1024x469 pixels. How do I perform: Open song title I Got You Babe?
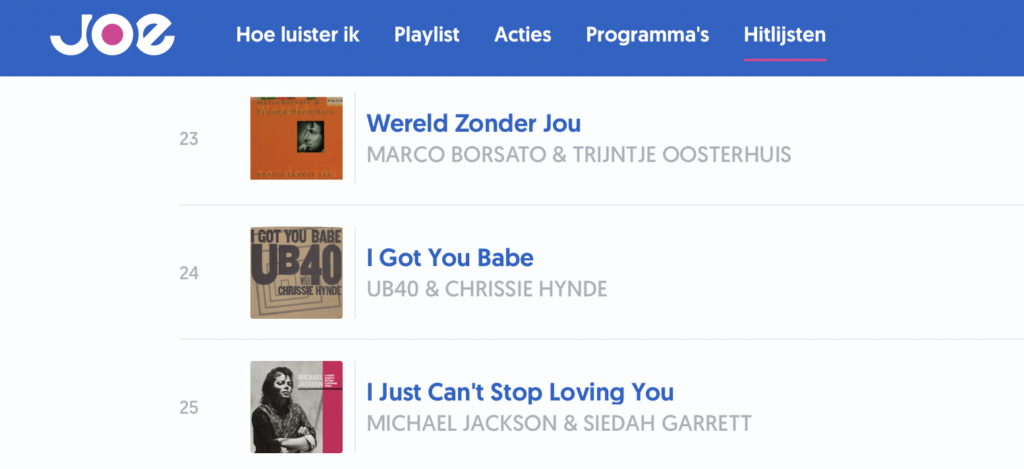pyautogui.click(x=450, y=257)
